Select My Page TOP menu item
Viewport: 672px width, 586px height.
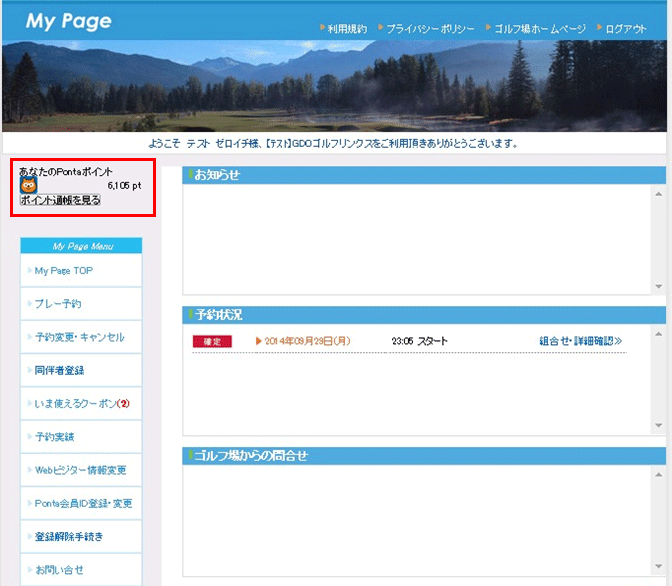tap(81, 270)
